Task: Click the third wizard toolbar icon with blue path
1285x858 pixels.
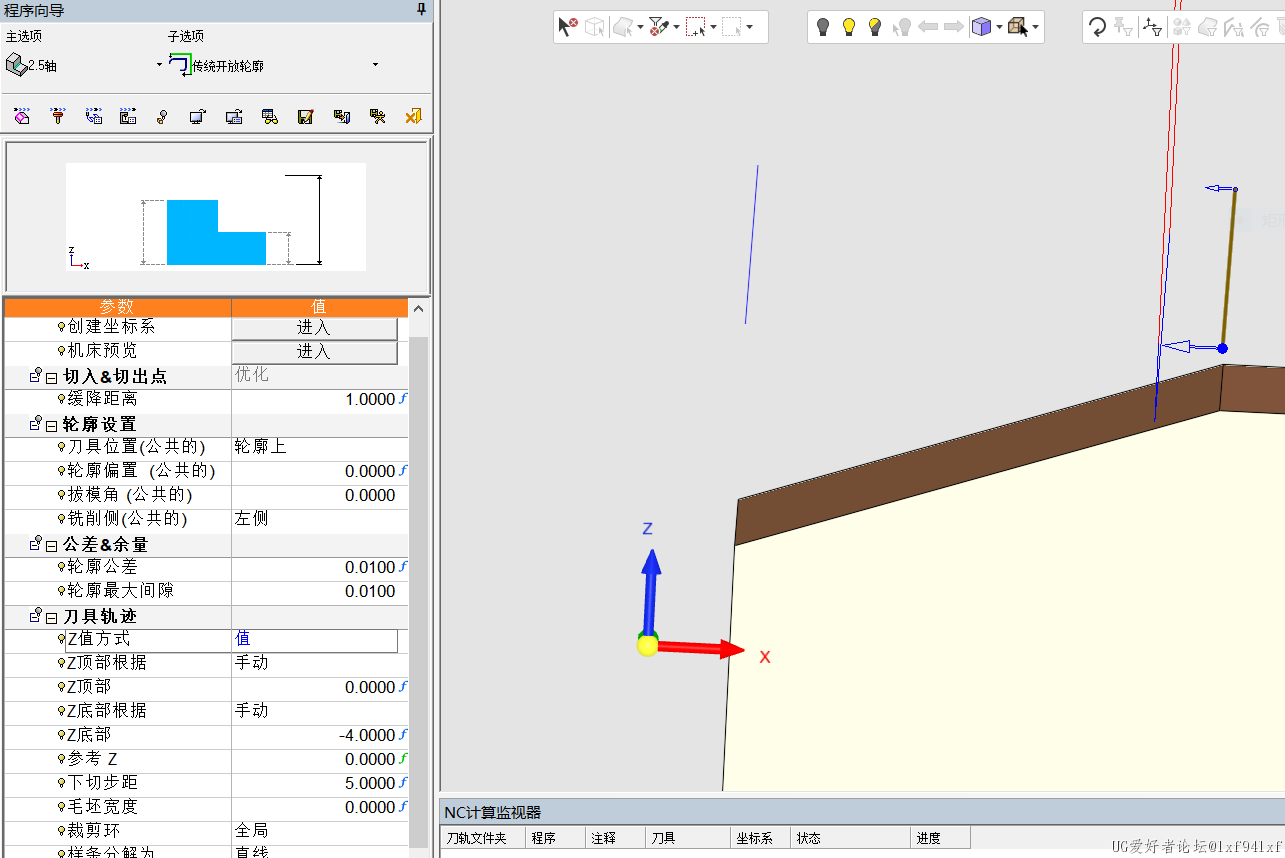Action: click(93, 117)
